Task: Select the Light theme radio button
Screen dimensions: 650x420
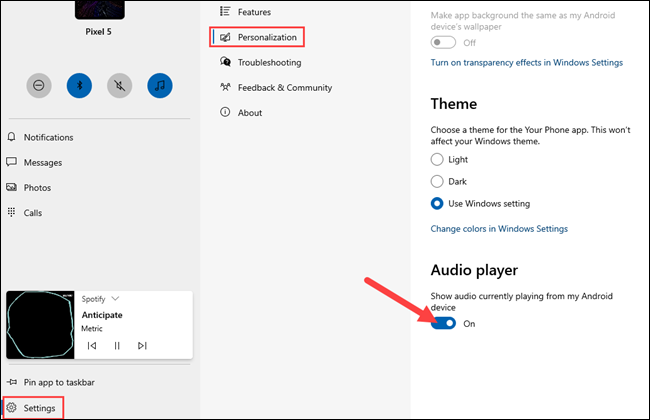Action: click(x=437, y=160)
